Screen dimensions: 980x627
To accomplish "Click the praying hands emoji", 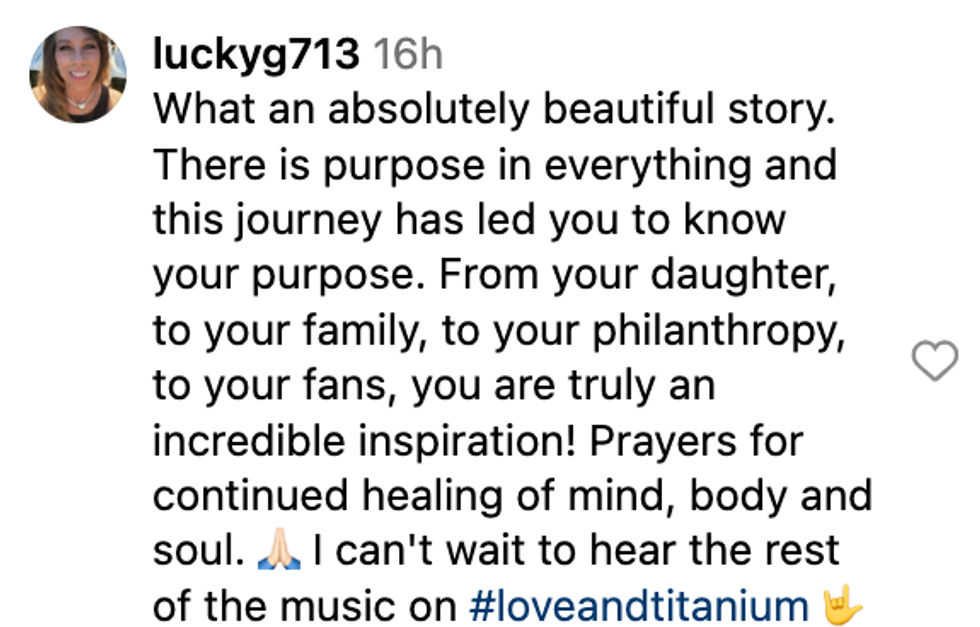I will [x=278, y=552].
